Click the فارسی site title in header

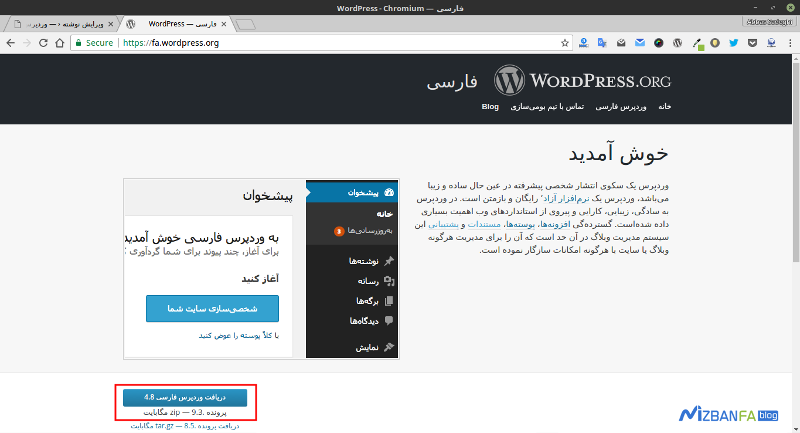click(452, 82)
